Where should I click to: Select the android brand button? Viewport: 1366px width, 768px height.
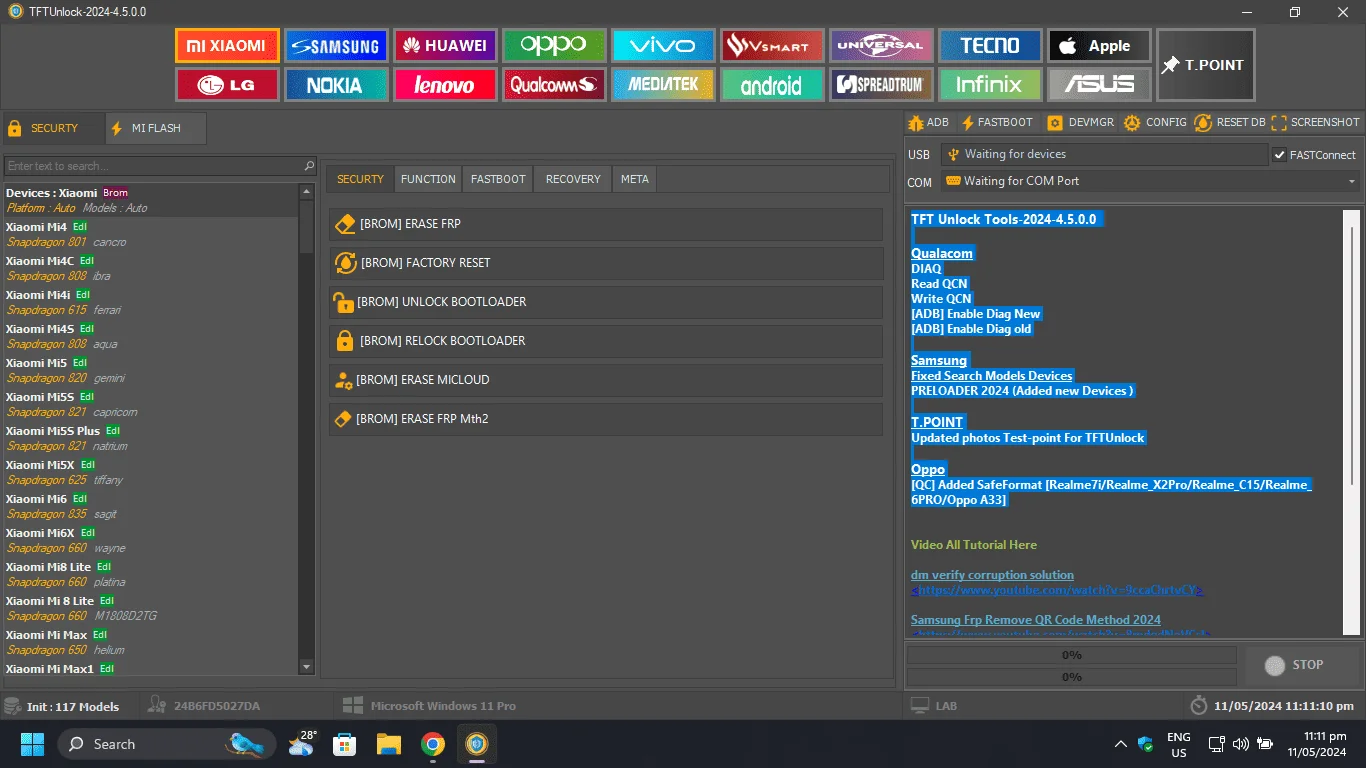pos(772,84)
